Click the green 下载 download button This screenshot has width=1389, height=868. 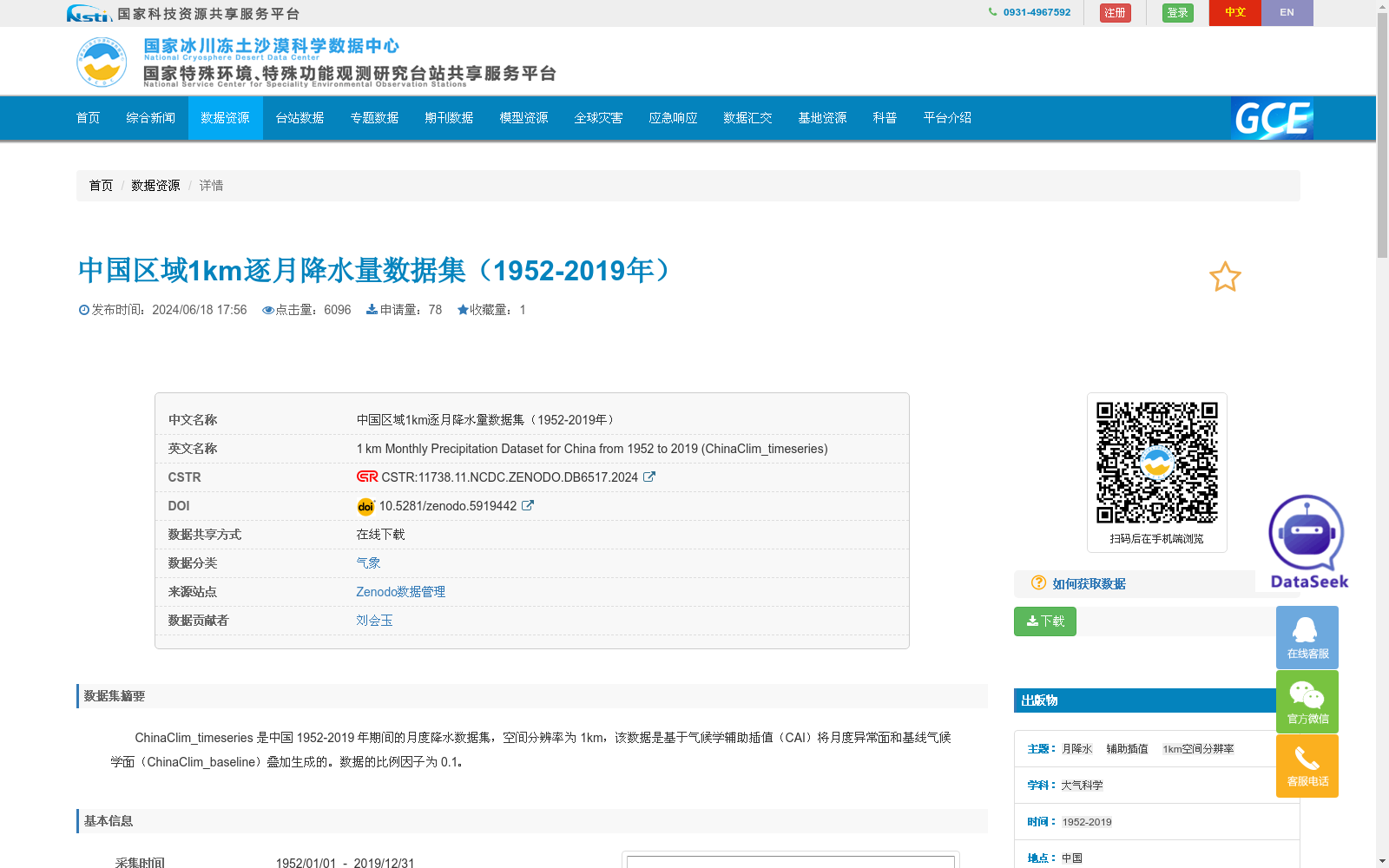point(1045,621)
